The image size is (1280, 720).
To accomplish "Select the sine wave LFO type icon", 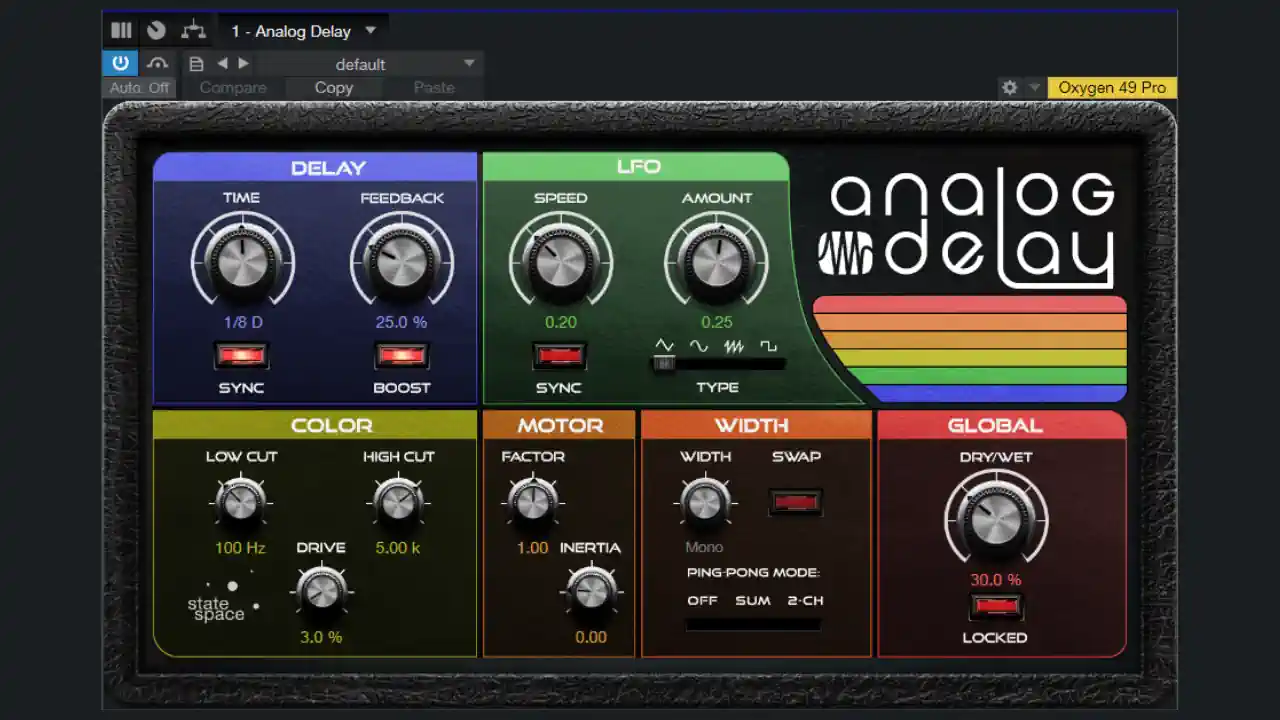I will tap(699, 346).
